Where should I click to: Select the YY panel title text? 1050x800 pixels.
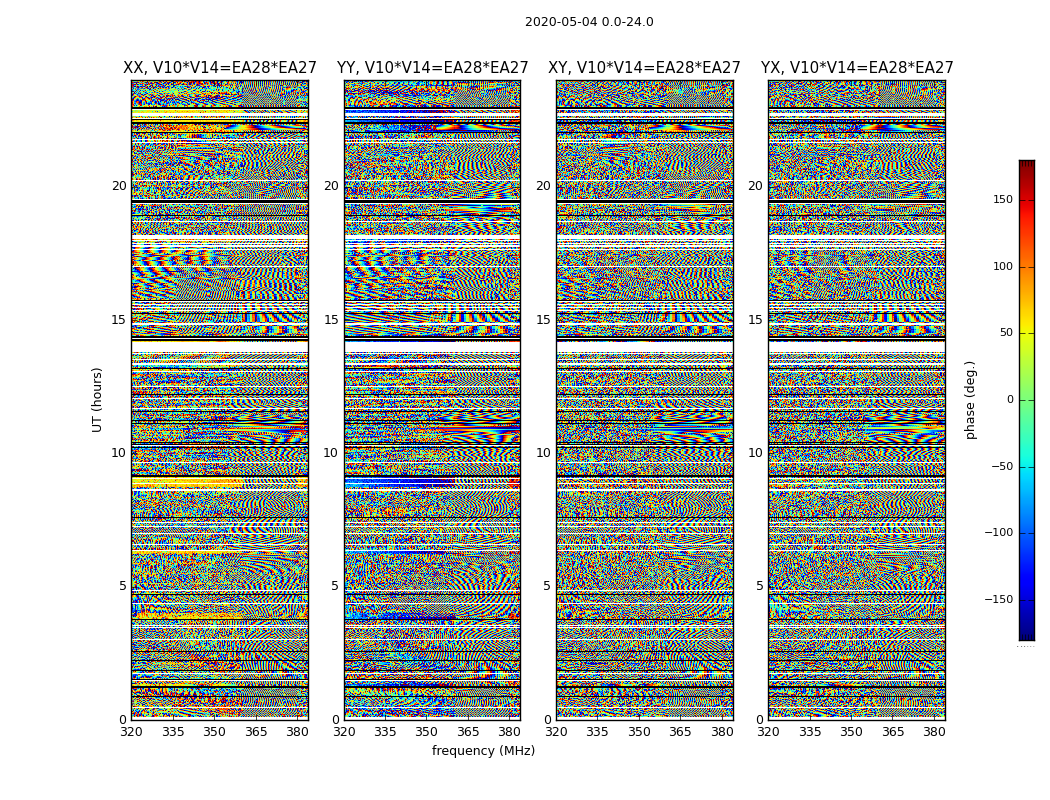coord(432,68)
